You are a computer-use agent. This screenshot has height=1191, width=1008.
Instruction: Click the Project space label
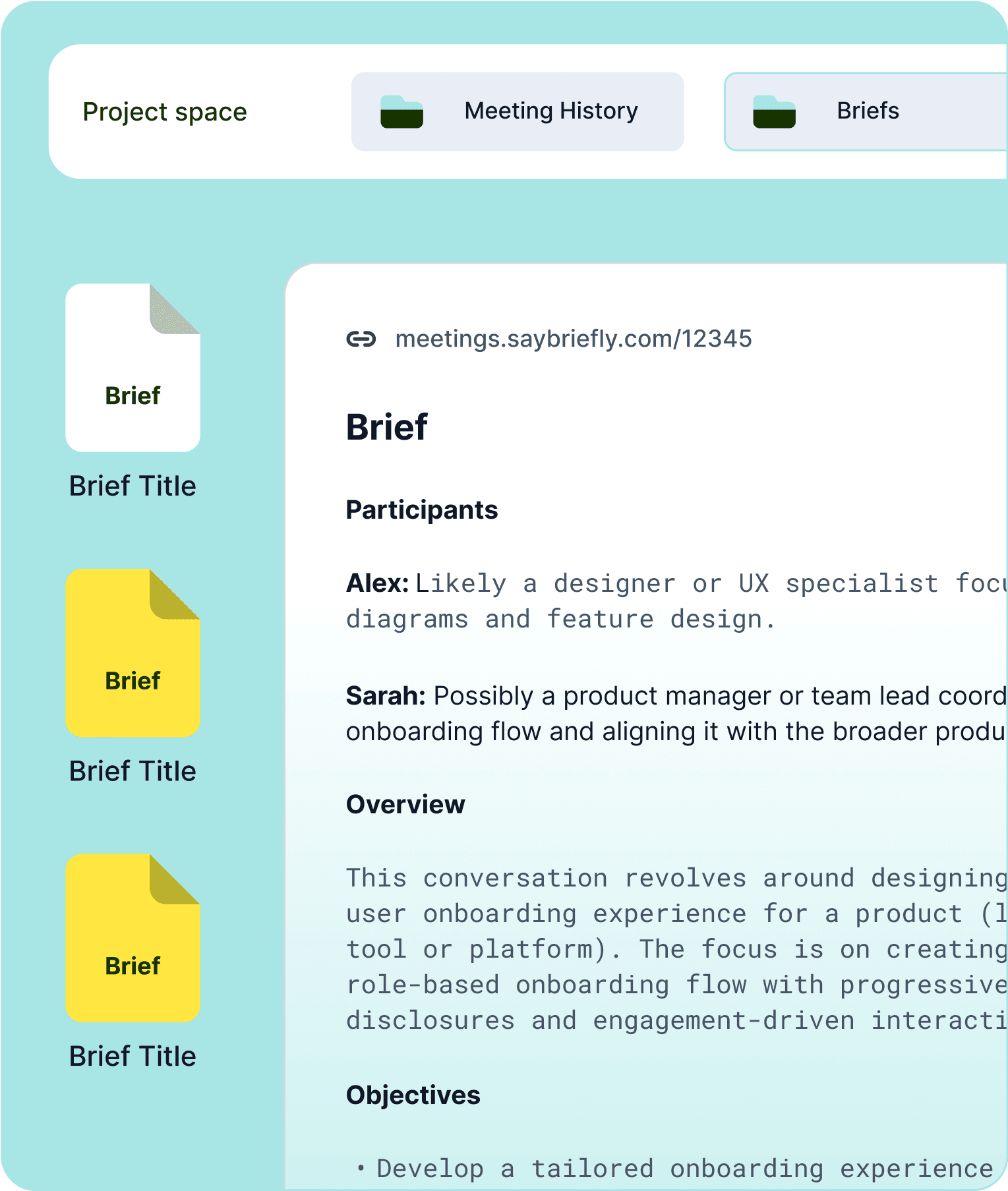pos(165,112)
